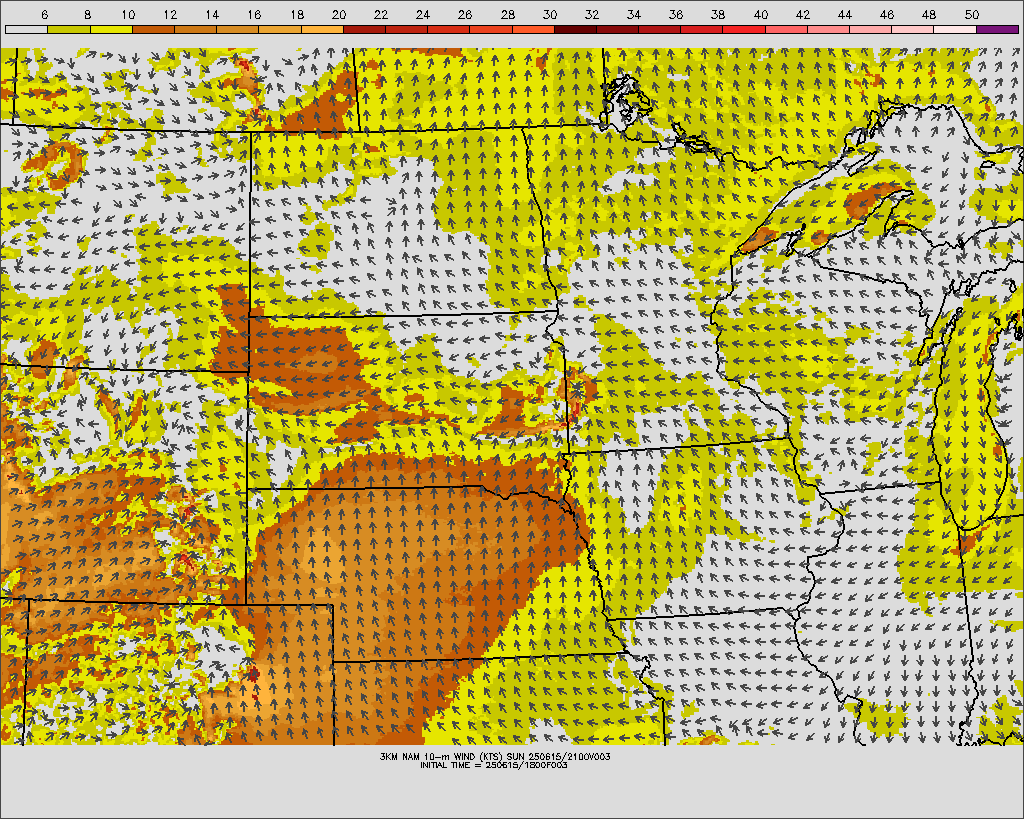Click the swatch between 44 and 46

(x=871, y=29)
